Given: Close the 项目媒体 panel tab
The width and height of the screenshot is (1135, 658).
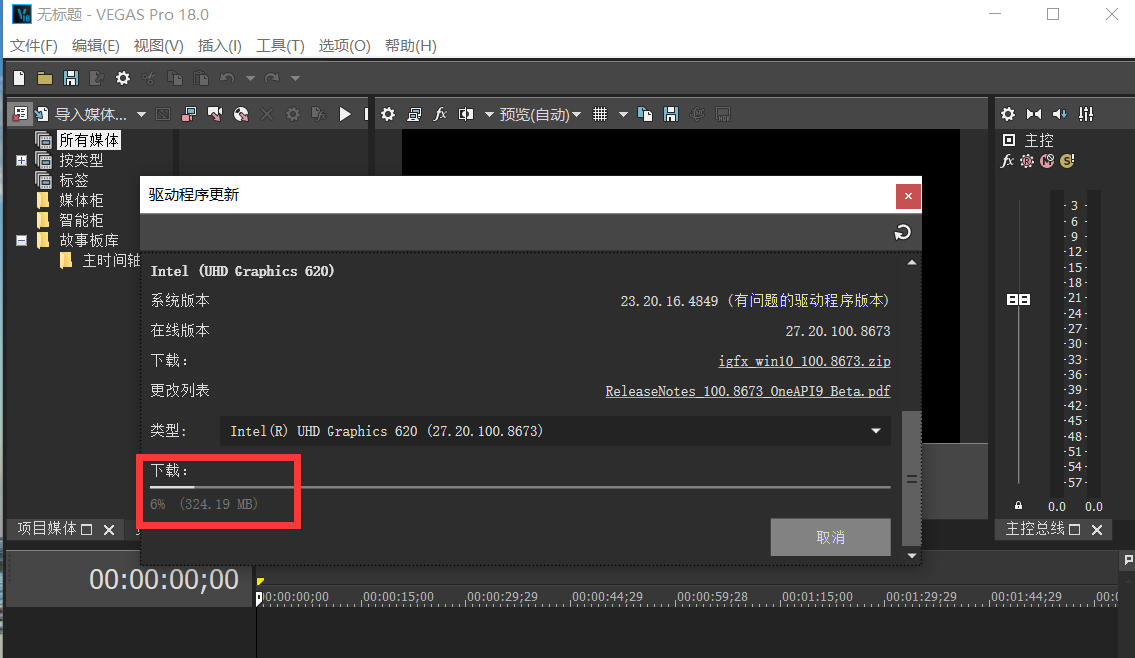Looking at the screenshot, I should [109, 530].
